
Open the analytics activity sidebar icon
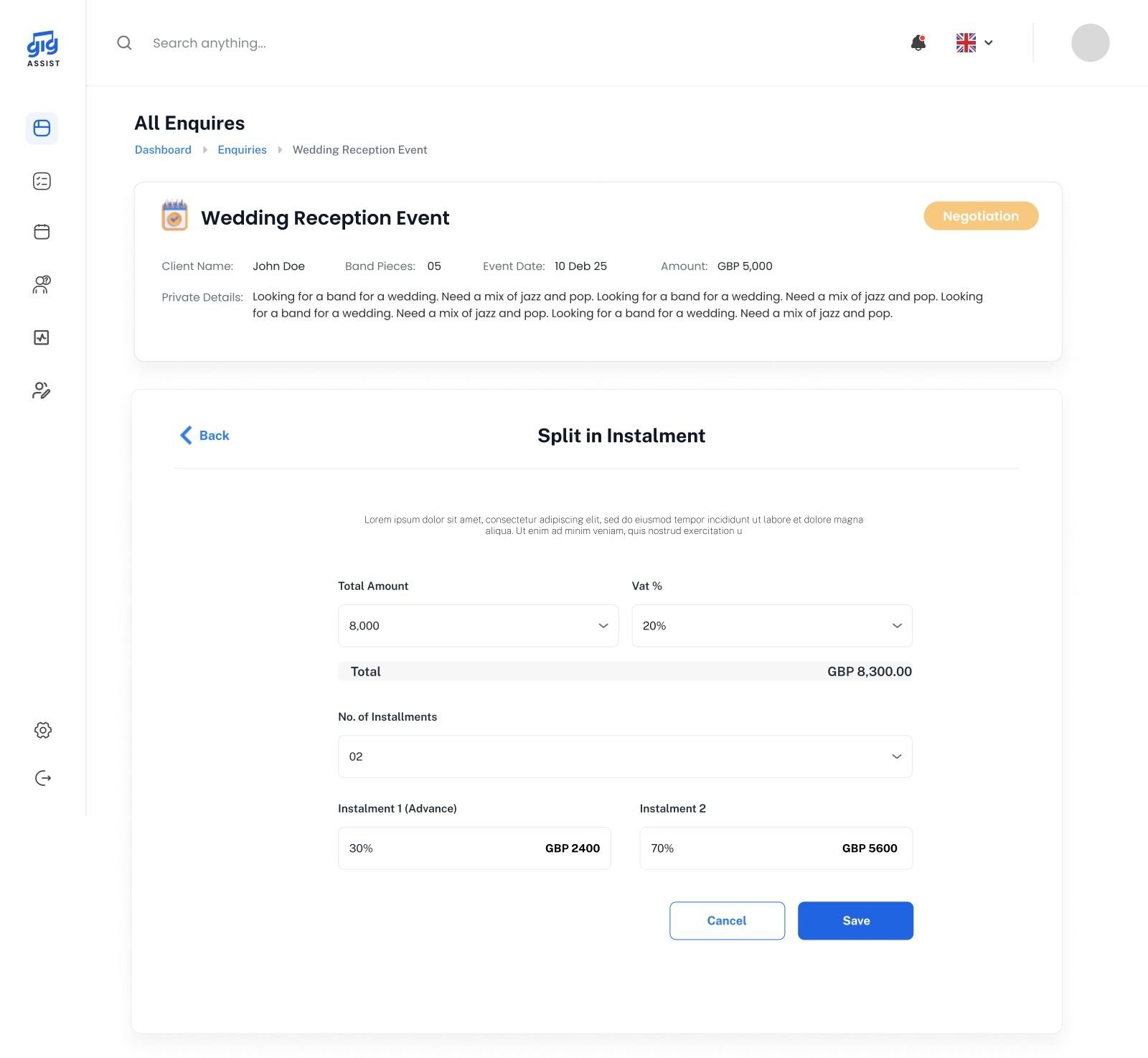coord(42,337)
